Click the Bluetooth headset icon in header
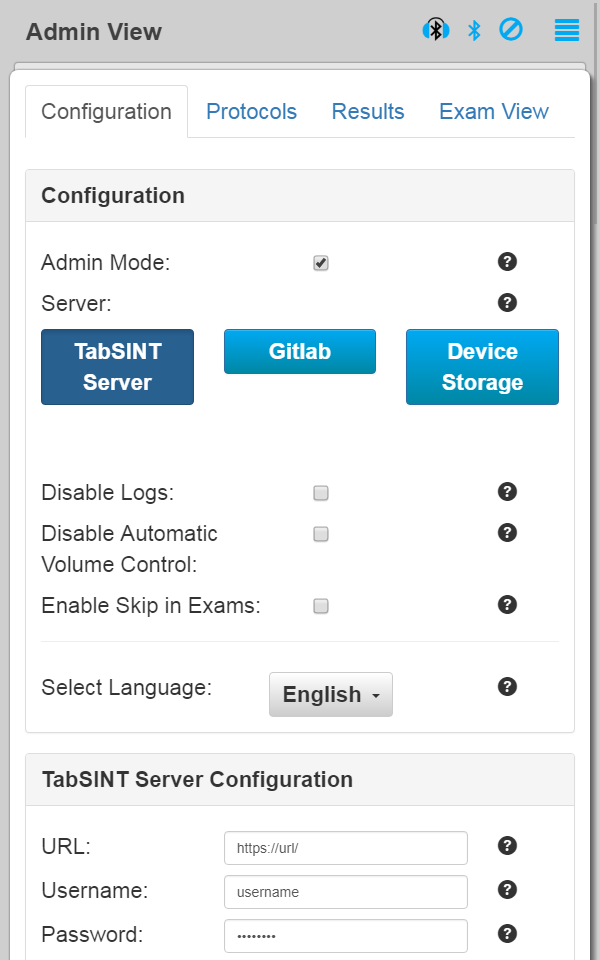This screenshot has width=600, height=960. [x=436, y=30]
